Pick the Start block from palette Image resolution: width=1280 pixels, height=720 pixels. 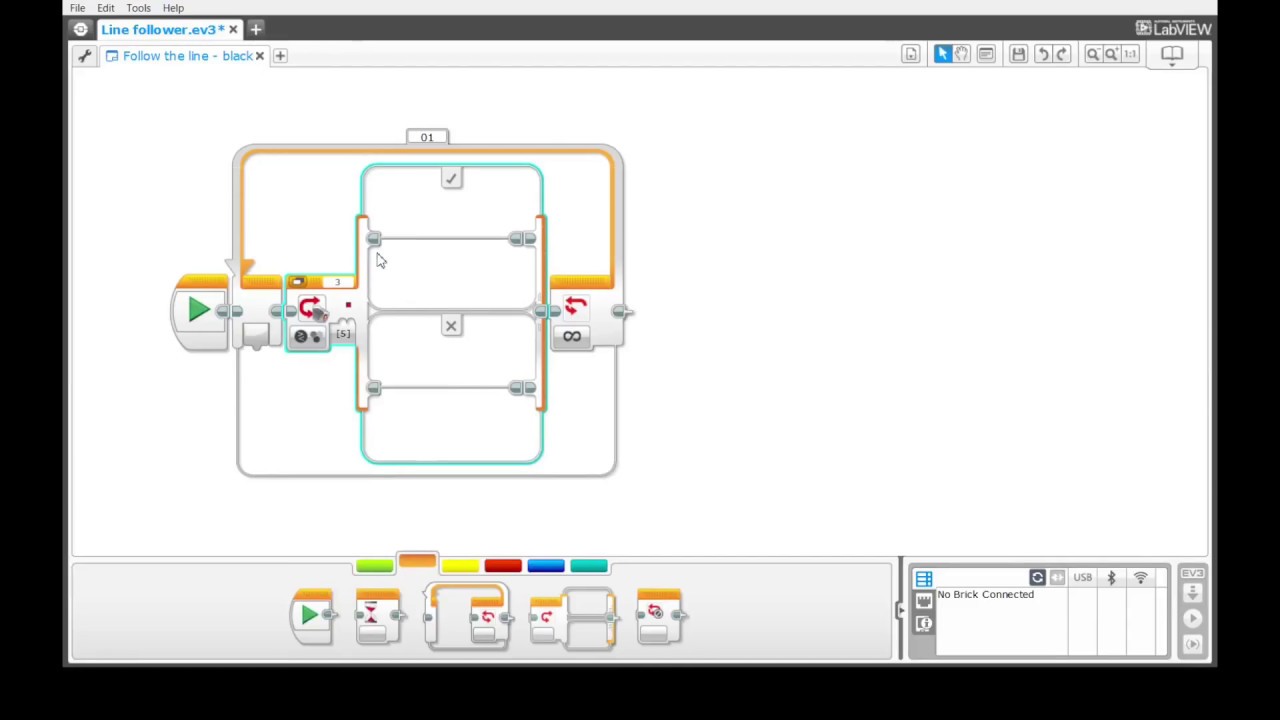(x=312, y=616)
